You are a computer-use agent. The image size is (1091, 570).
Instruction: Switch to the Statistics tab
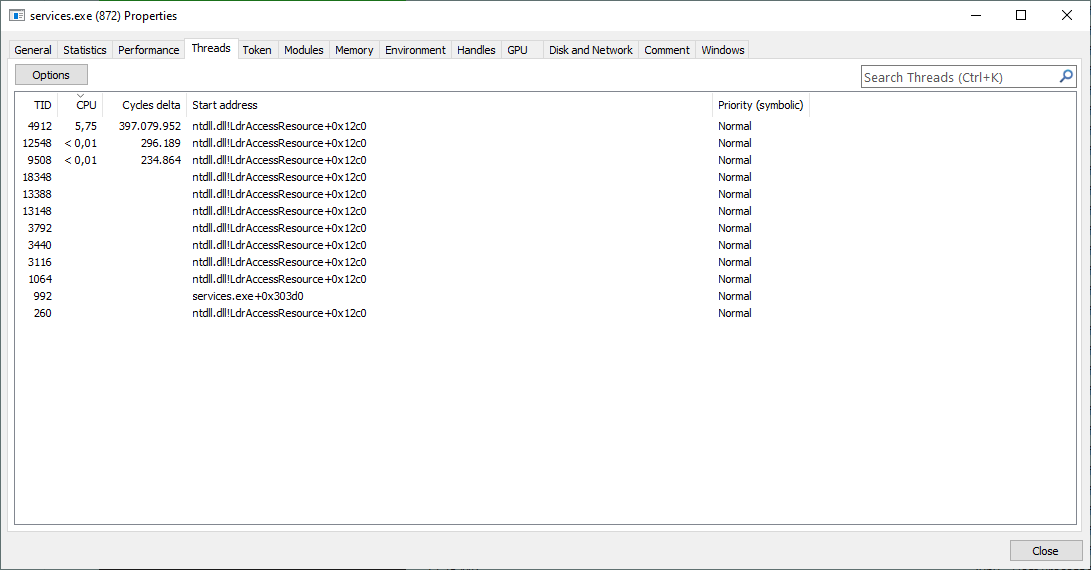pyautogui.click(x=85, y=50)
